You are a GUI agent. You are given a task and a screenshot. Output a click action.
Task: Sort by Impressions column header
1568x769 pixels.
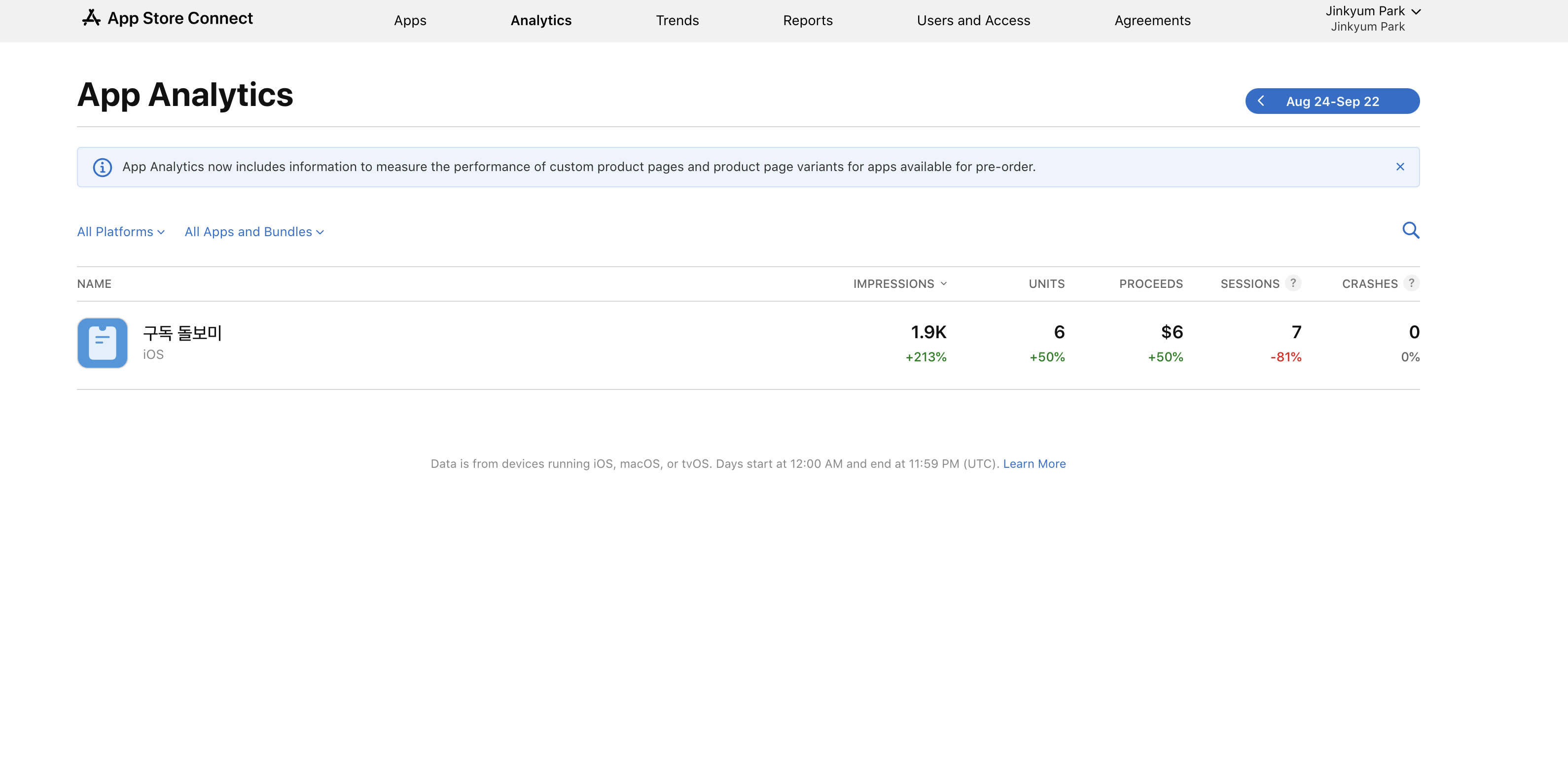tap(900, 283)
